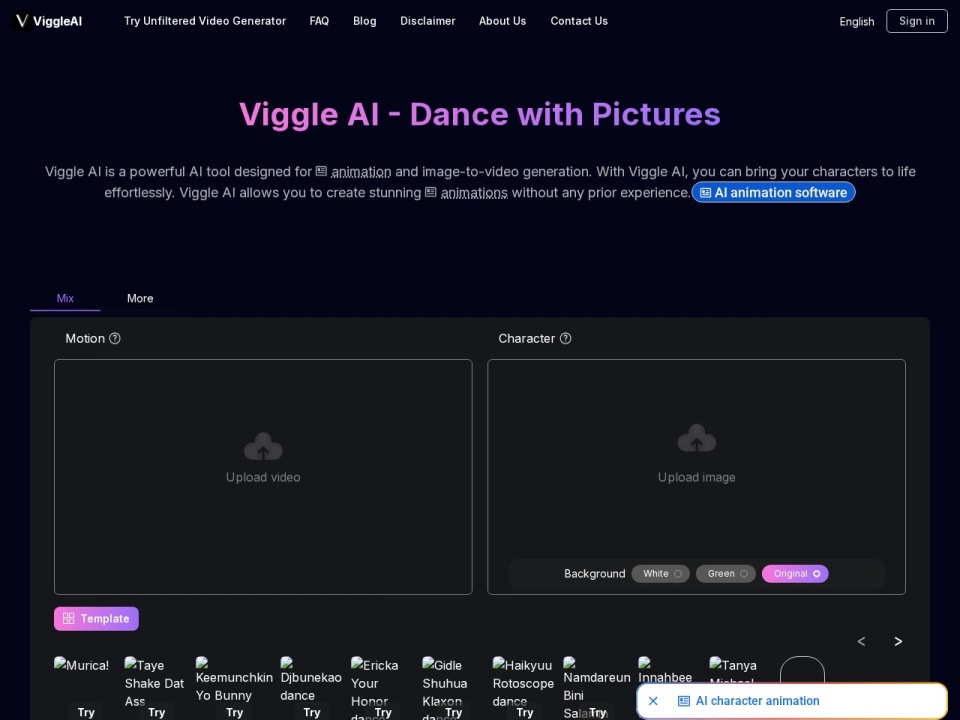Screen dimensions: 960x720
Task: Open Character help question-mark icon
Action: tap(566, 339)
